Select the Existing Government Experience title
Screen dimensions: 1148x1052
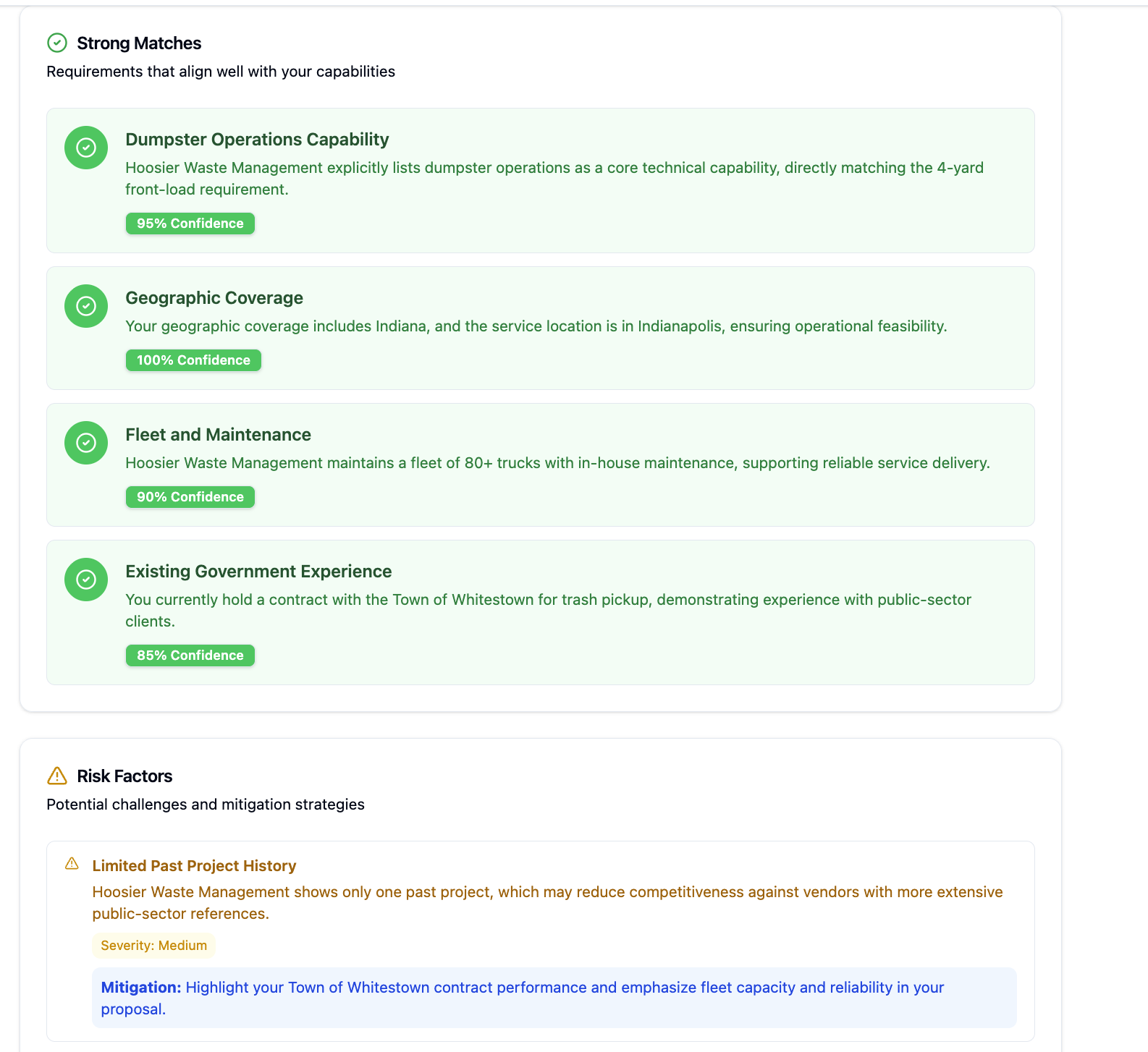click(258, 572)
